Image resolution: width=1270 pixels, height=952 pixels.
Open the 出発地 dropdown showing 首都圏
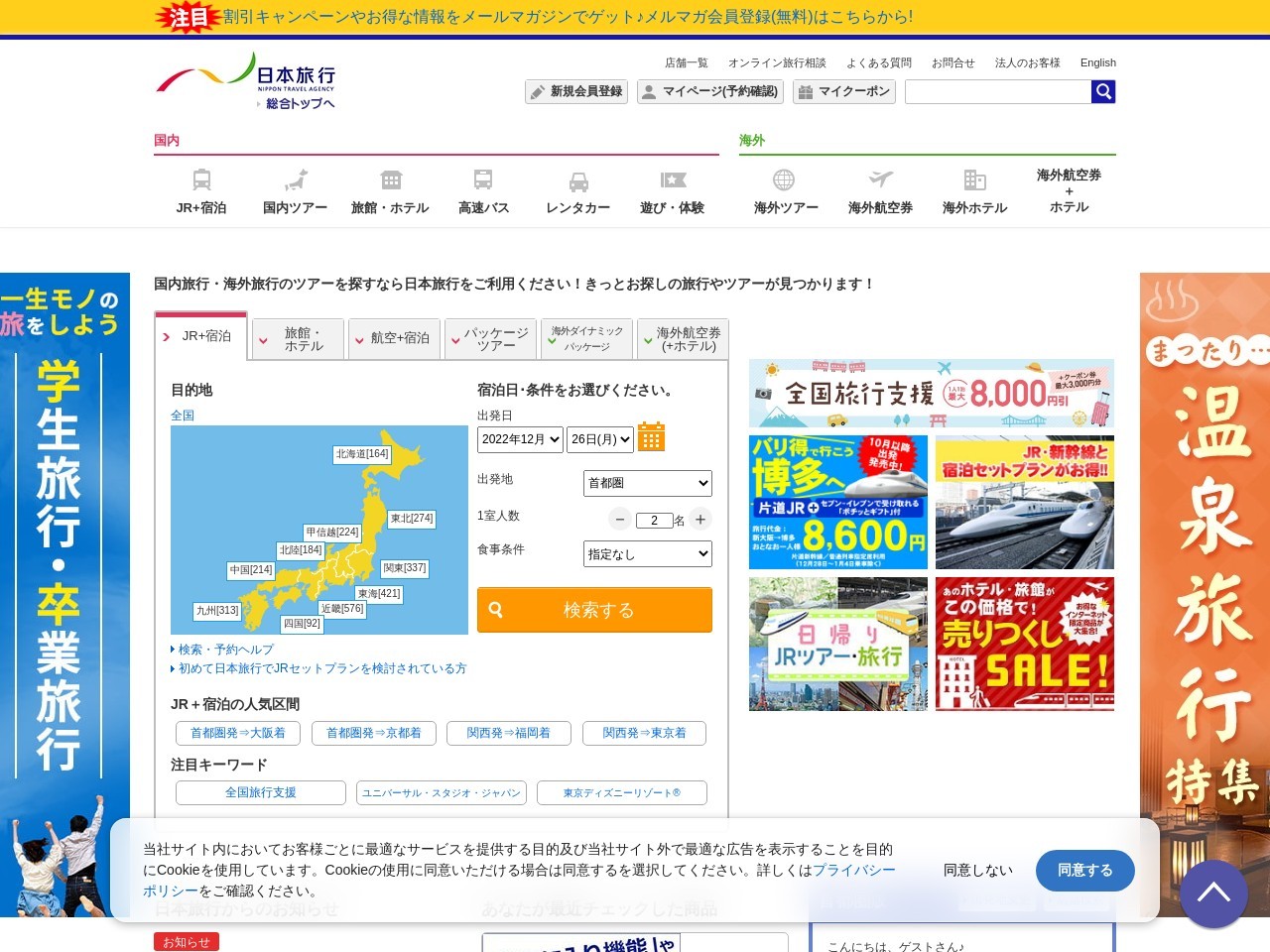pos(648,483)
